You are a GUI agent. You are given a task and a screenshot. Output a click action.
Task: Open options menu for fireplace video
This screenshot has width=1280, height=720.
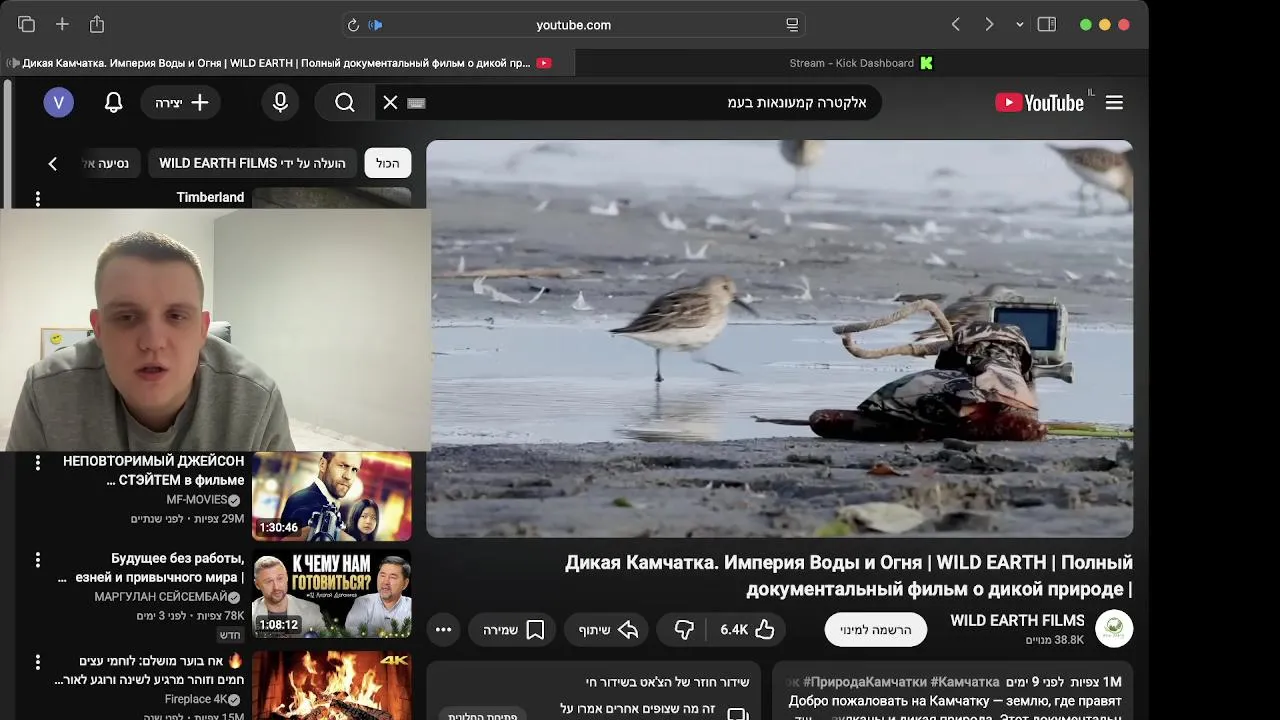tap(38, 662)
